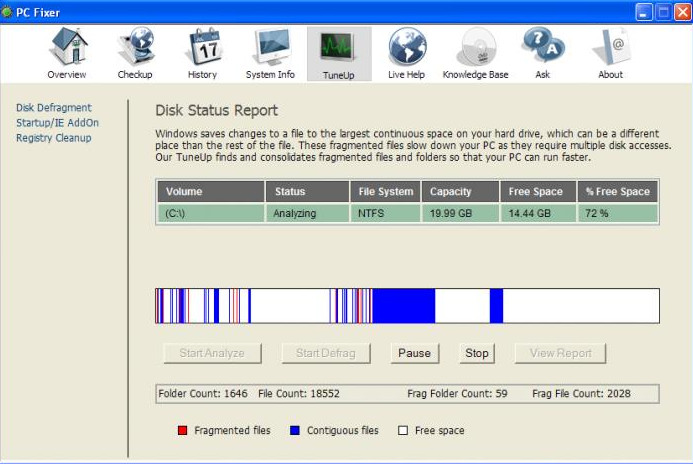Viewport: 693px width, 464px height.
Task: Click the Analyzing status cell
Action: click(307, 213)
